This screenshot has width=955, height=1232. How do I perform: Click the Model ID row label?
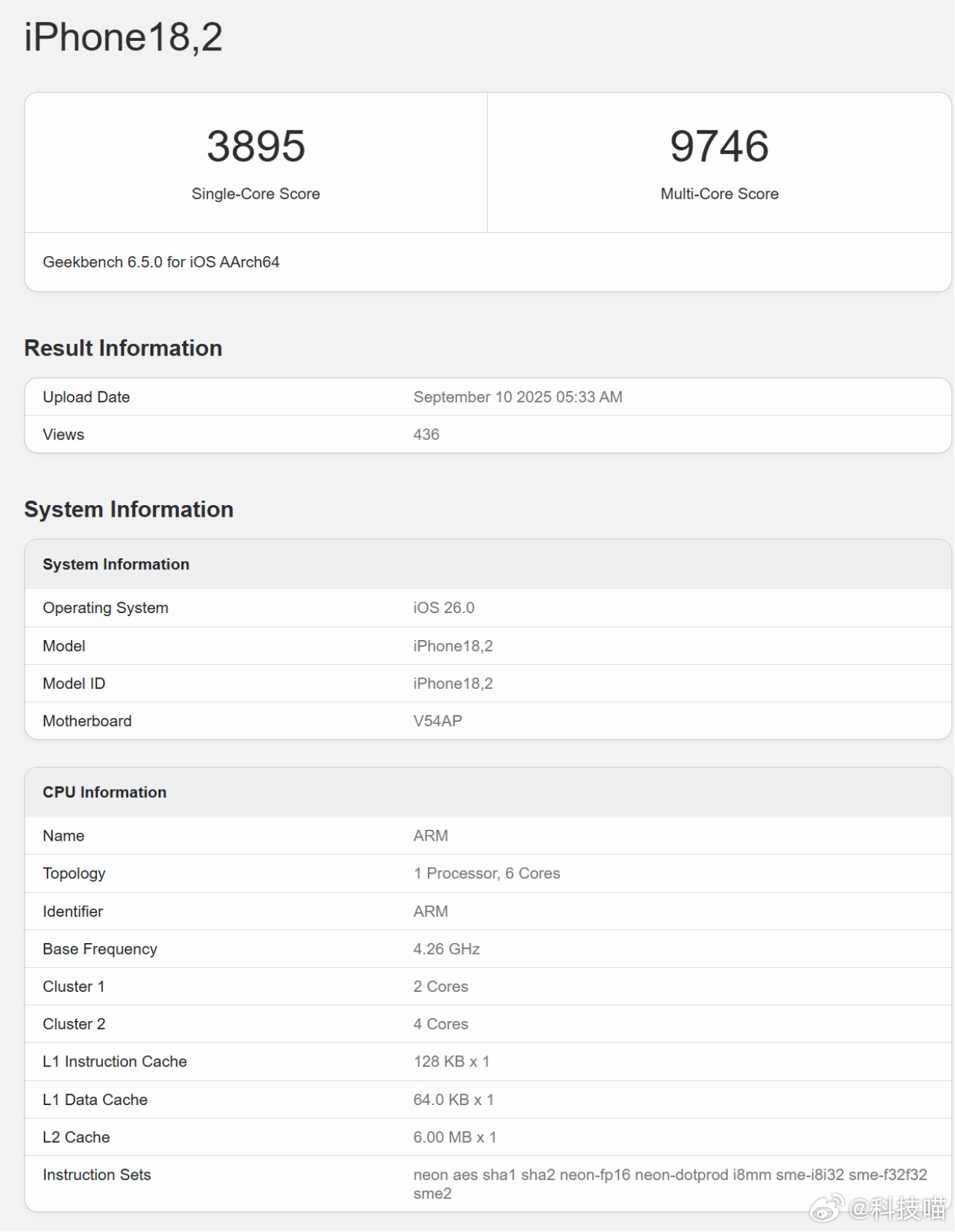(x=74, y=684)
